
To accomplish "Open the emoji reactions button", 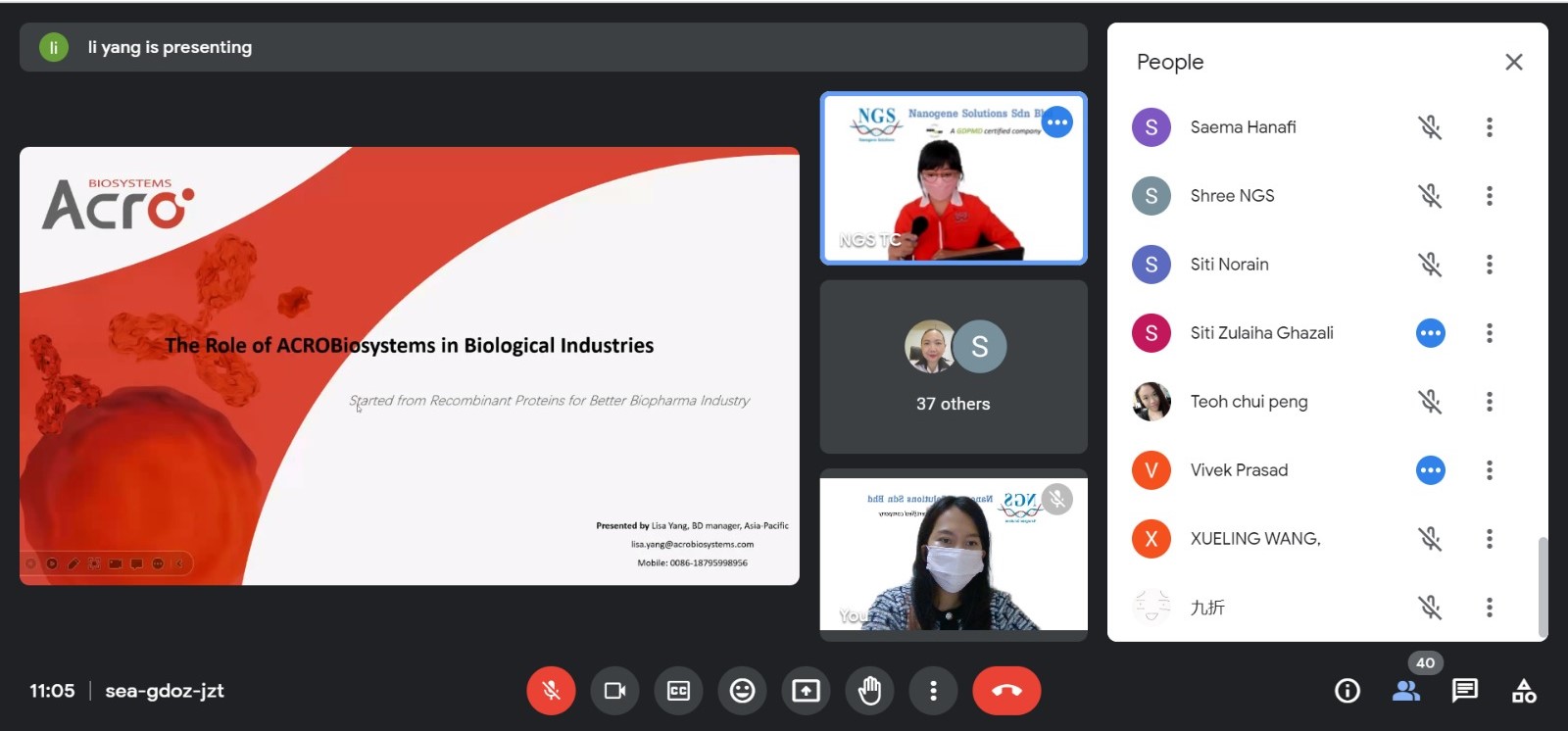I will (x=742, y=691).
